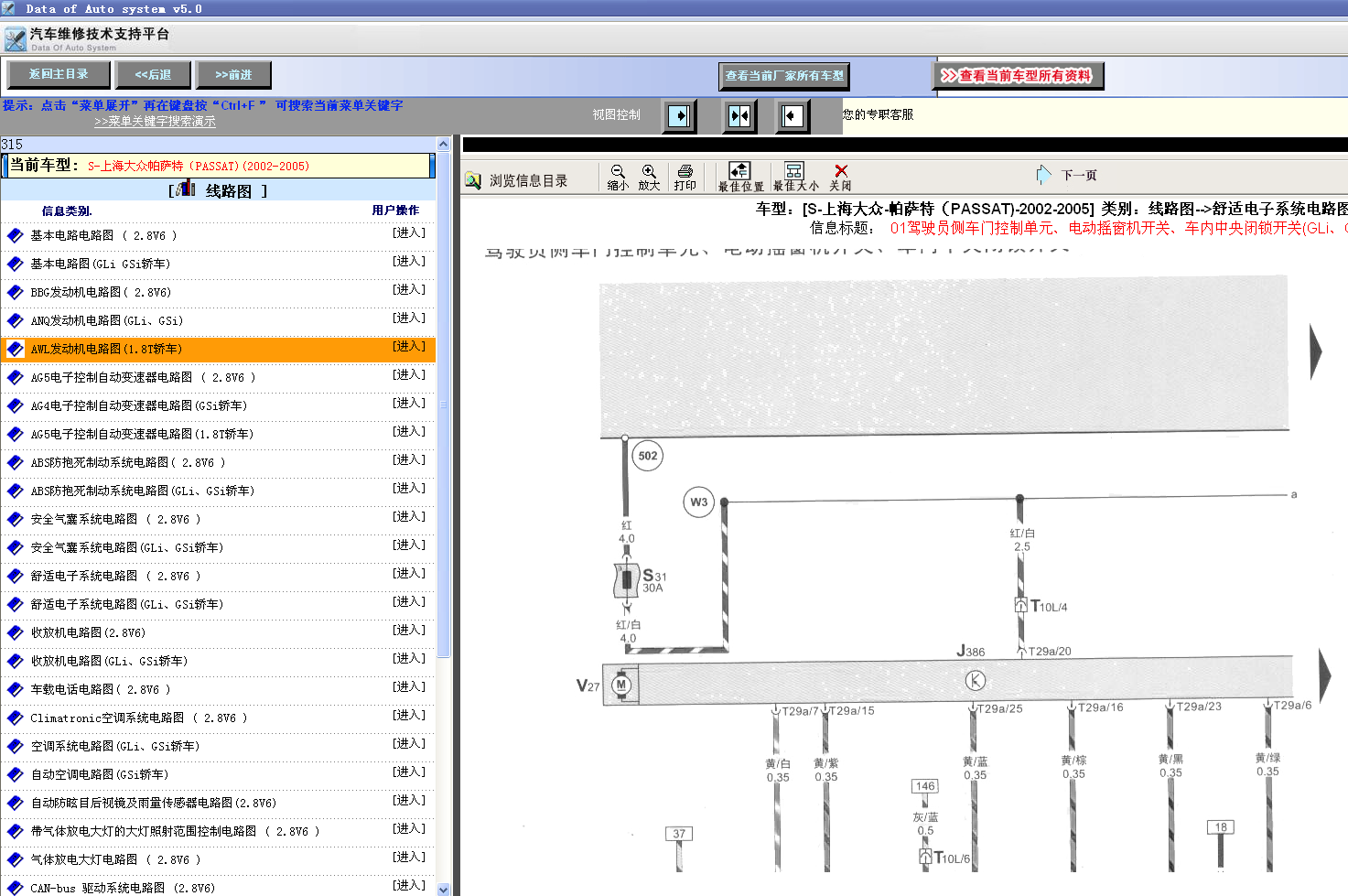Click icon beside 自动空调电路图(GSi轿车)
The image size is (1348, 896).
click(15, 774)
